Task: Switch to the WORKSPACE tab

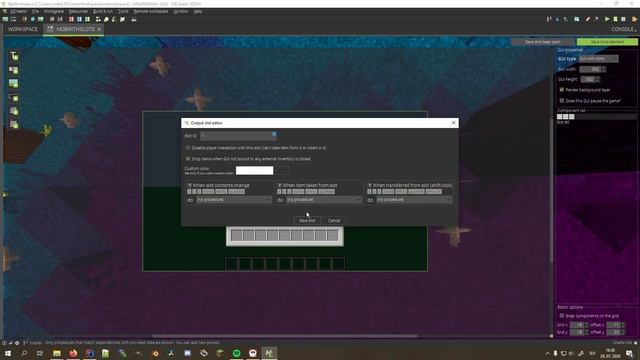Action: (23, 29)
